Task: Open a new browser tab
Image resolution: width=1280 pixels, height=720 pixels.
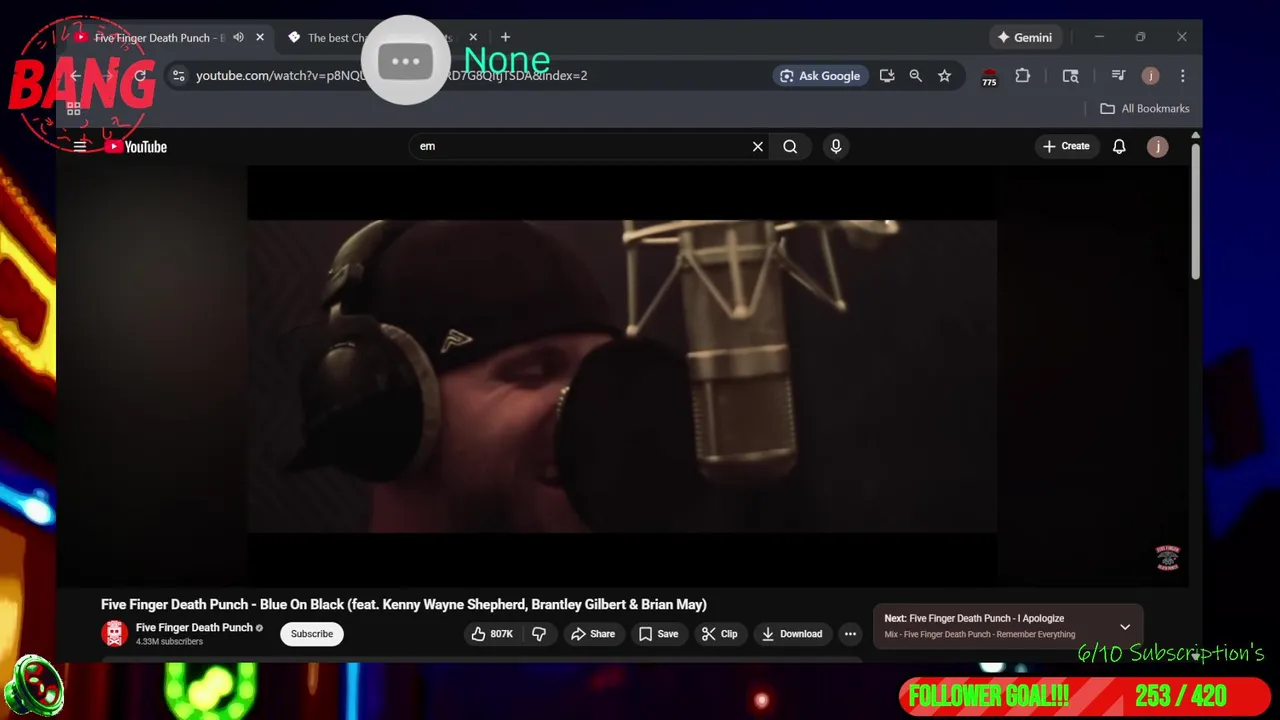Action: point(505,38)
